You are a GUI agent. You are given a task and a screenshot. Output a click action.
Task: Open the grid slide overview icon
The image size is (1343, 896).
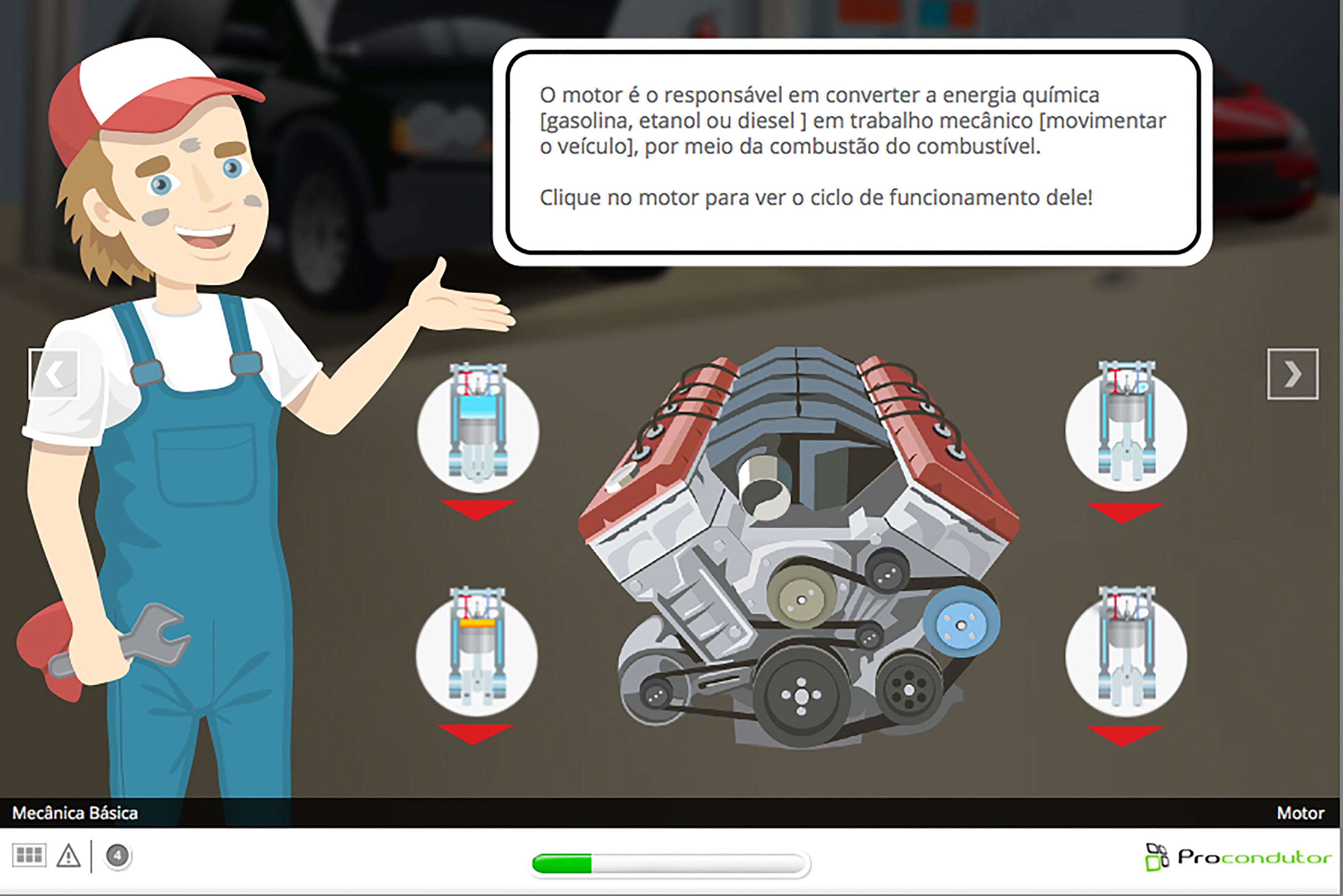[29, 855]
